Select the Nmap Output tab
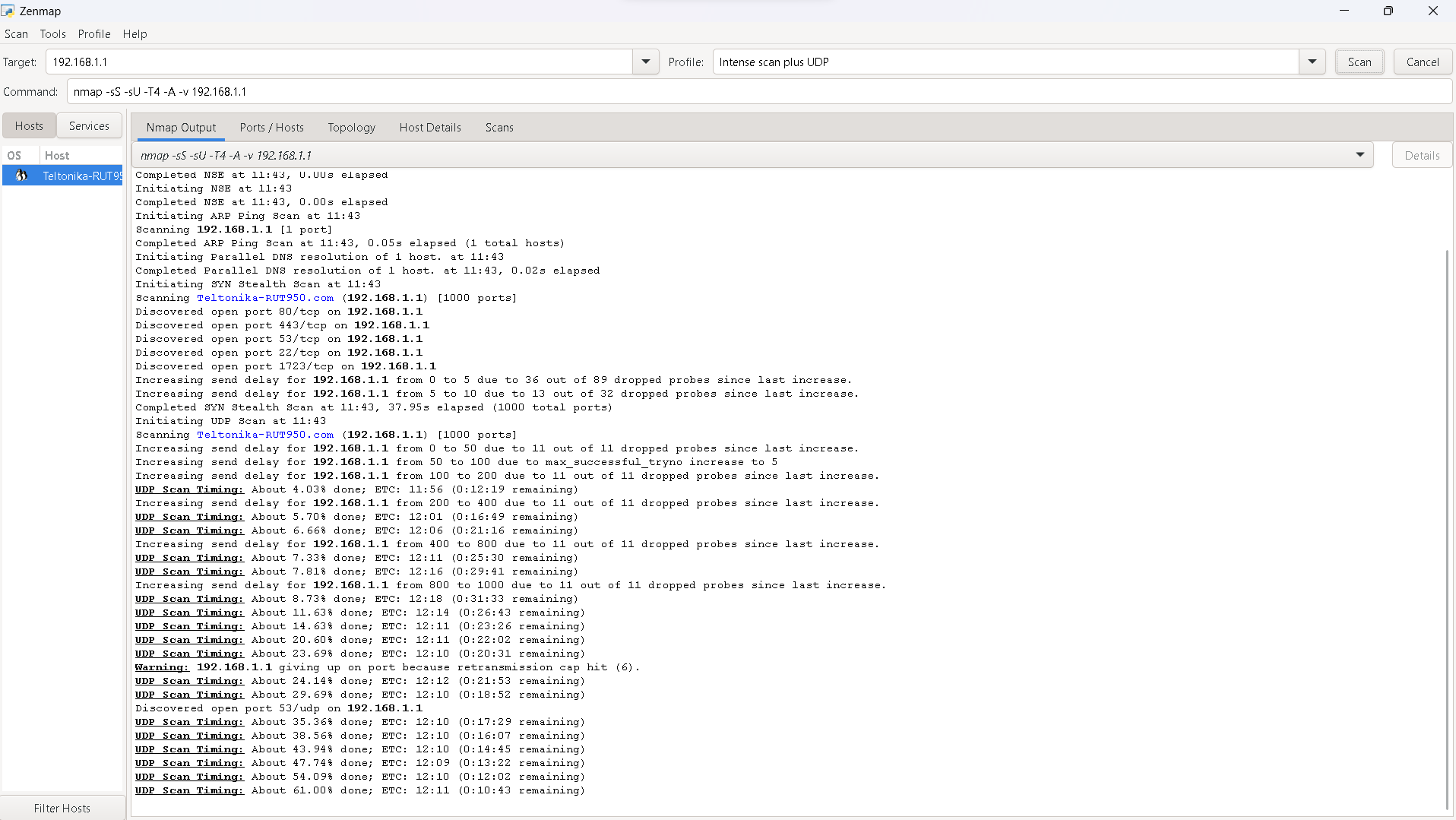 pos(181,127)
